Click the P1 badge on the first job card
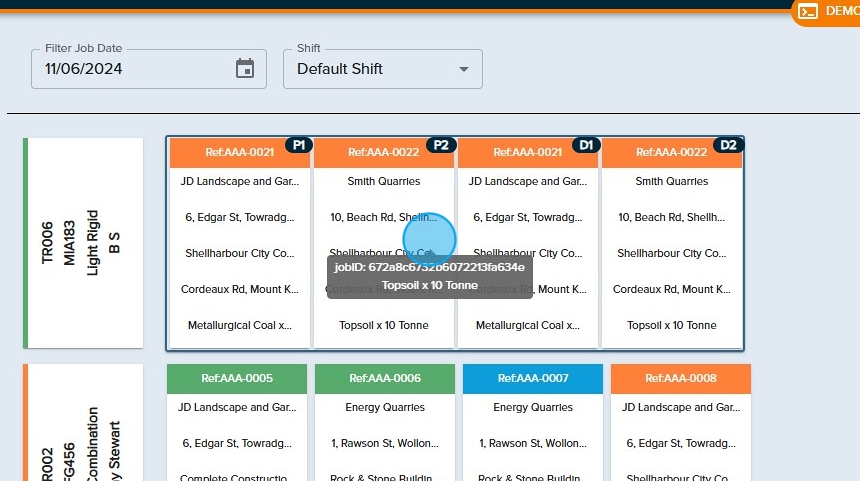 pos(298,145)
